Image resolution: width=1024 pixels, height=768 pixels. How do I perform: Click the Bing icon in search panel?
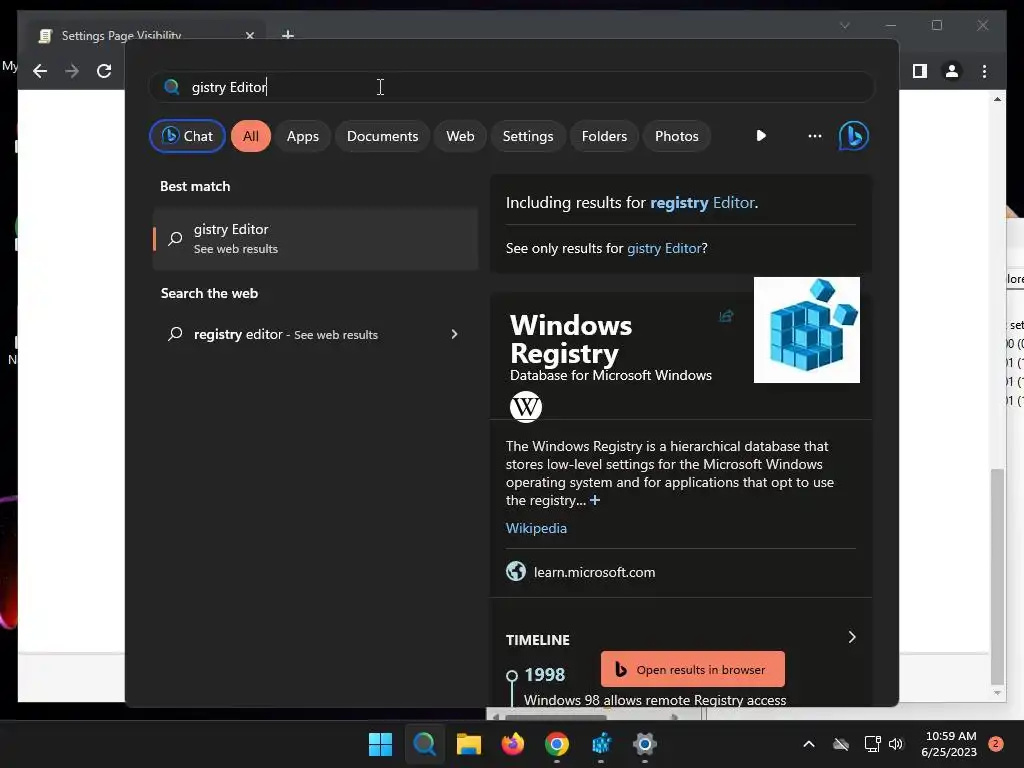point(854,136)
